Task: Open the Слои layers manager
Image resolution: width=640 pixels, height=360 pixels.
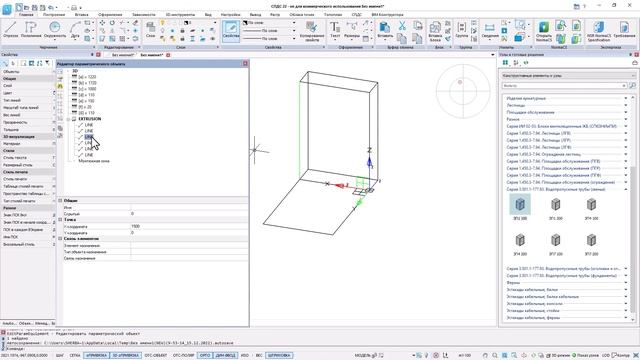Action: 150,30
